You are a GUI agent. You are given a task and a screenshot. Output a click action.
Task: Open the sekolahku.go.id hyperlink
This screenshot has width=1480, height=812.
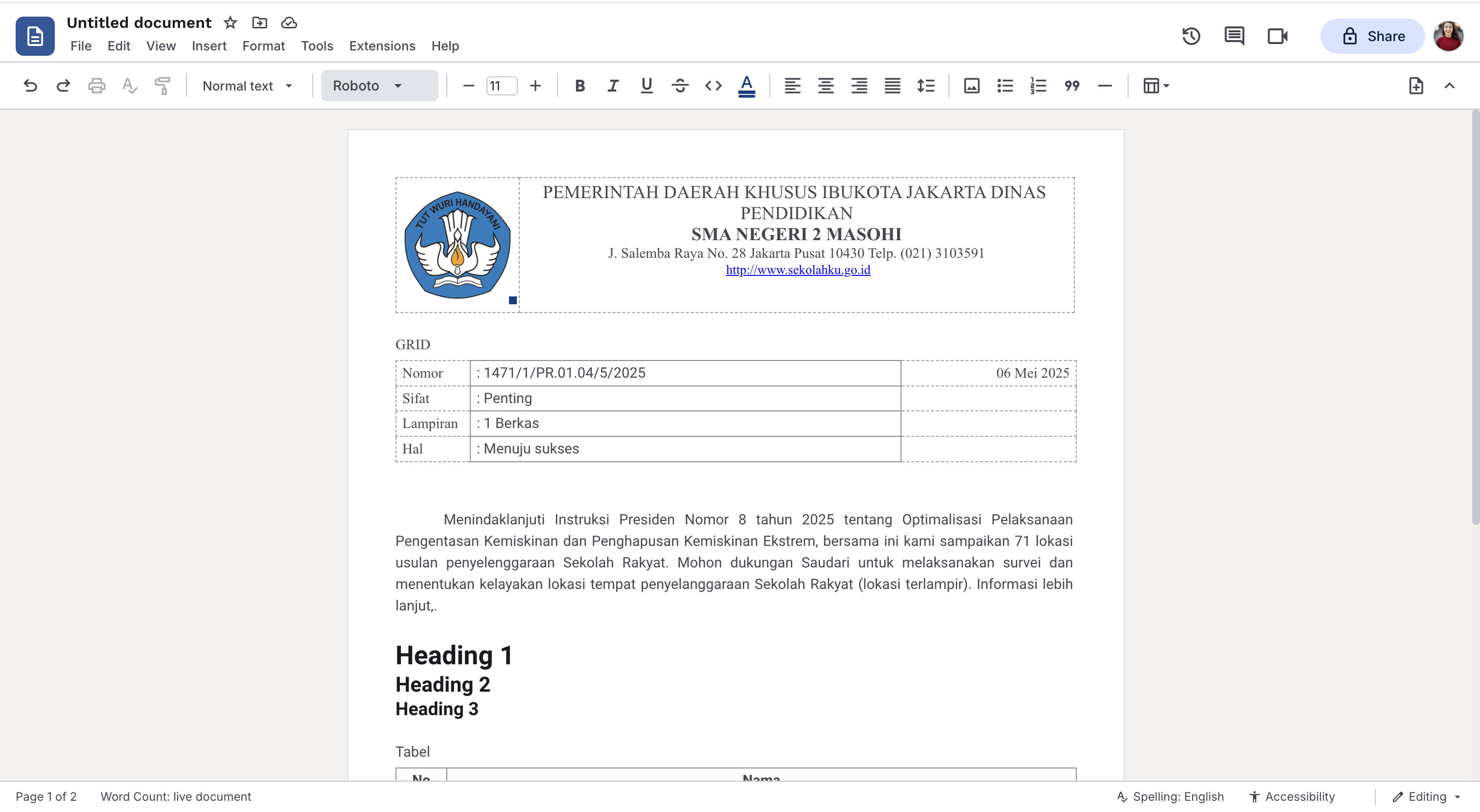[x=798, y=270]
